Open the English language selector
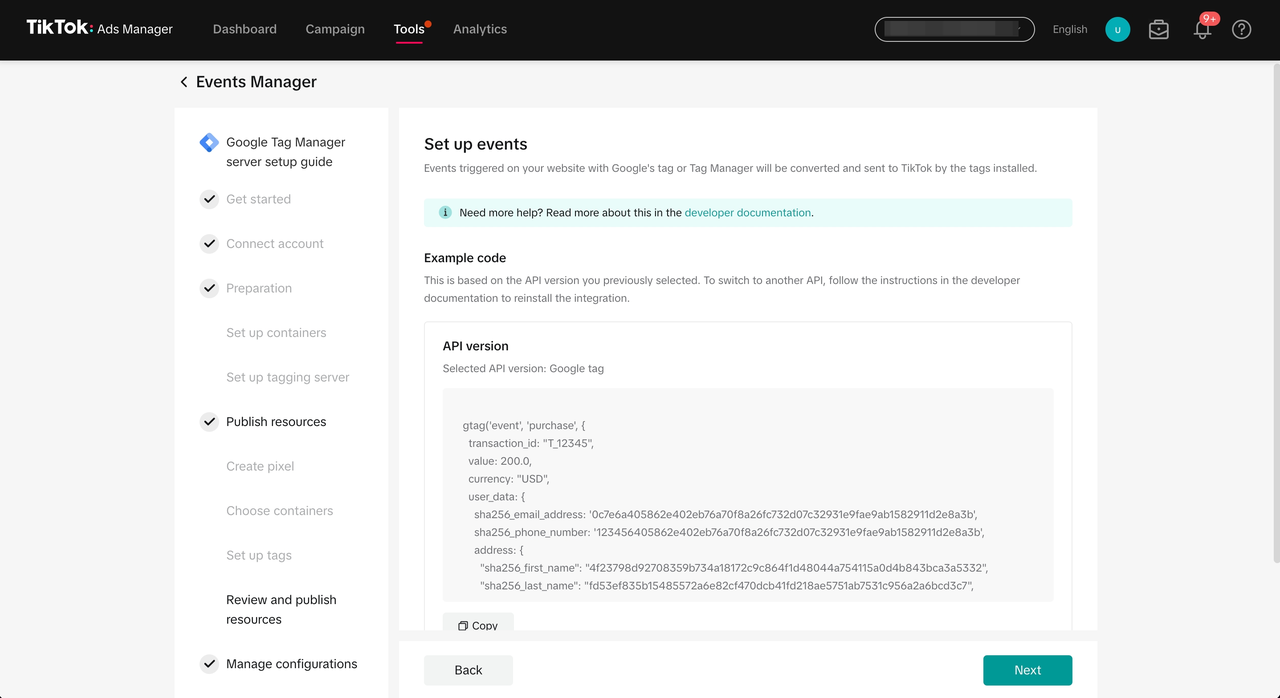The width and height of the screenshot is (1280, 698). pos(1070,29)
